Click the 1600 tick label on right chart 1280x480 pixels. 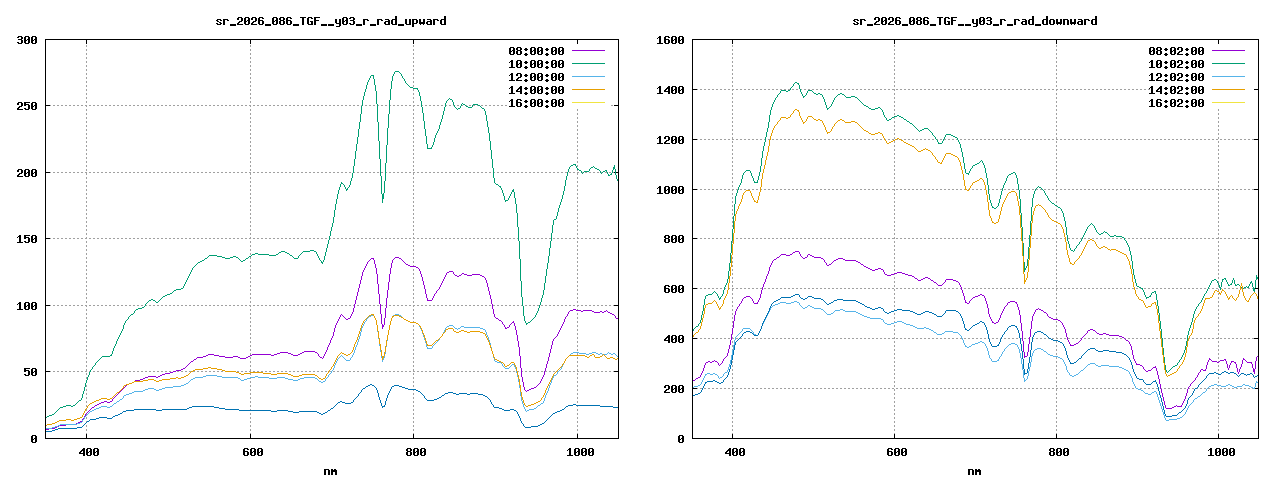[670, 40]
